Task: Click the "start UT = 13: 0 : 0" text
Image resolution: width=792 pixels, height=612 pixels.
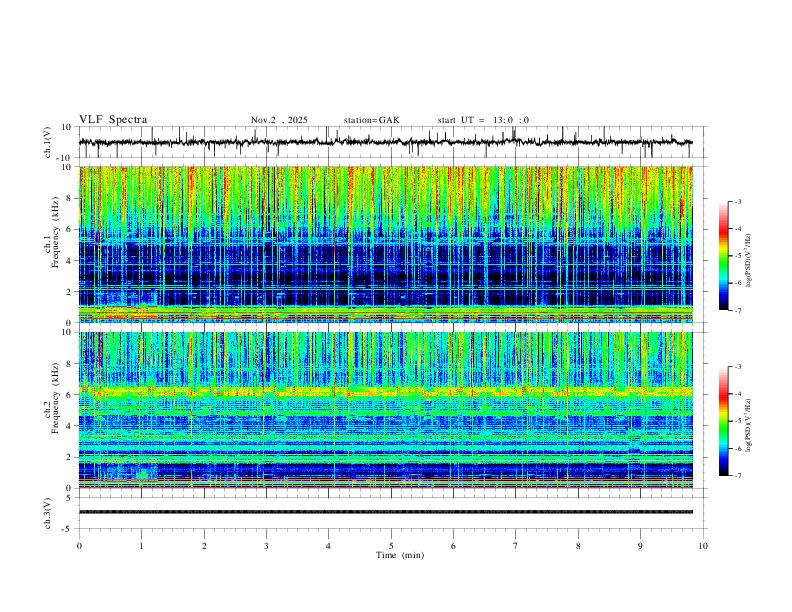Action: coord(483,120)
